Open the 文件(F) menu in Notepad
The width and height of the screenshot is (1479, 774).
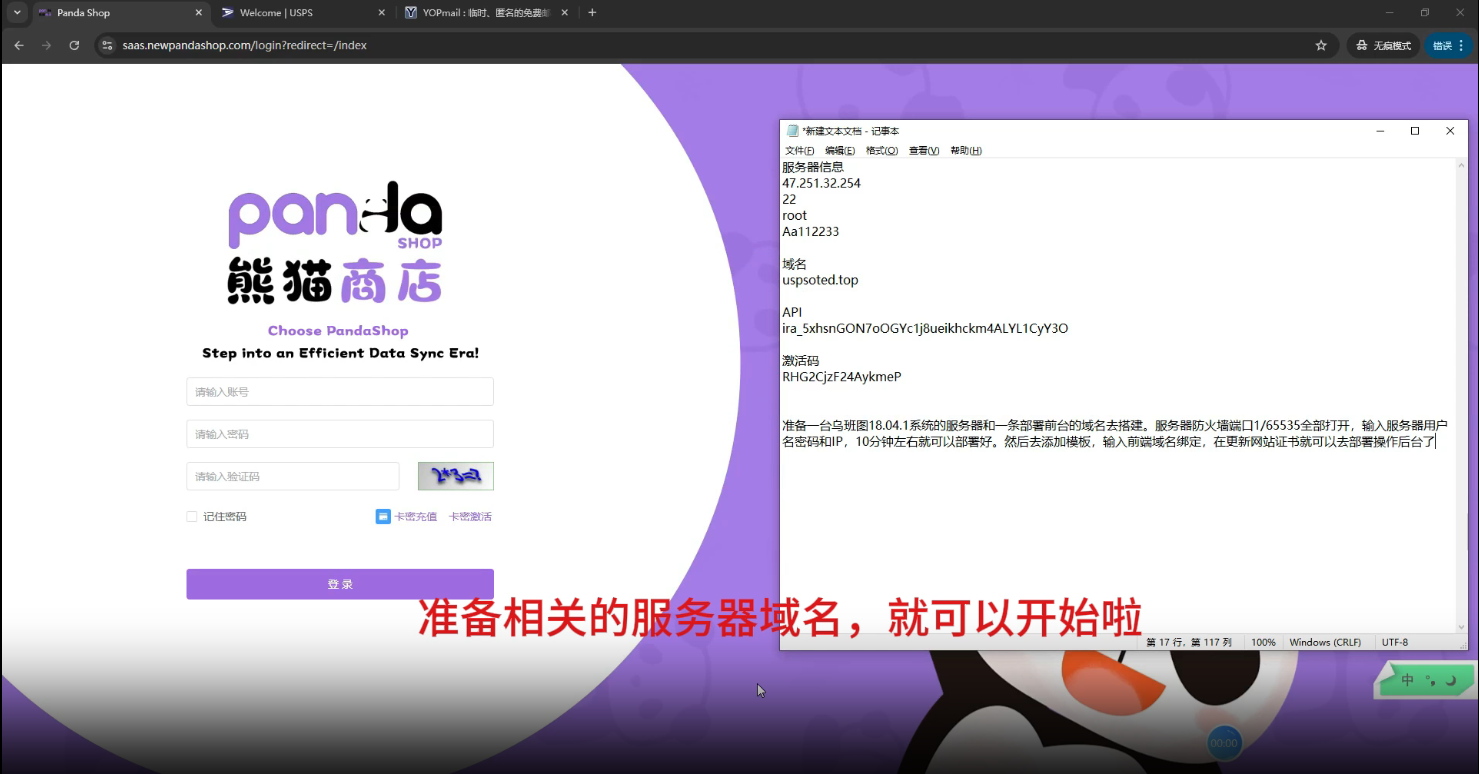click(799, 151)
